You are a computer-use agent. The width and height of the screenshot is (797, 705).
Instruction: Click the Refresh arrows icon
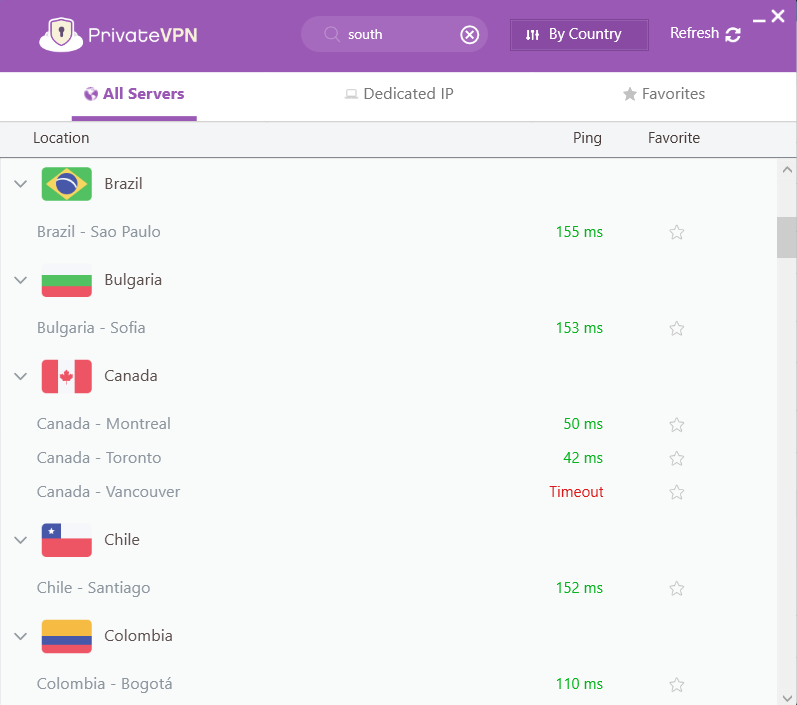click(x=732, y=35)
